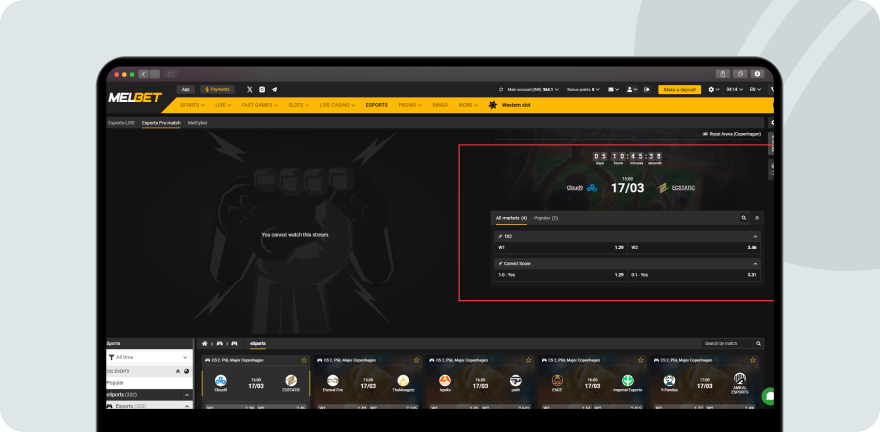Open the green live chat bubble
The image size is (880, 432).
coord(769,396)
